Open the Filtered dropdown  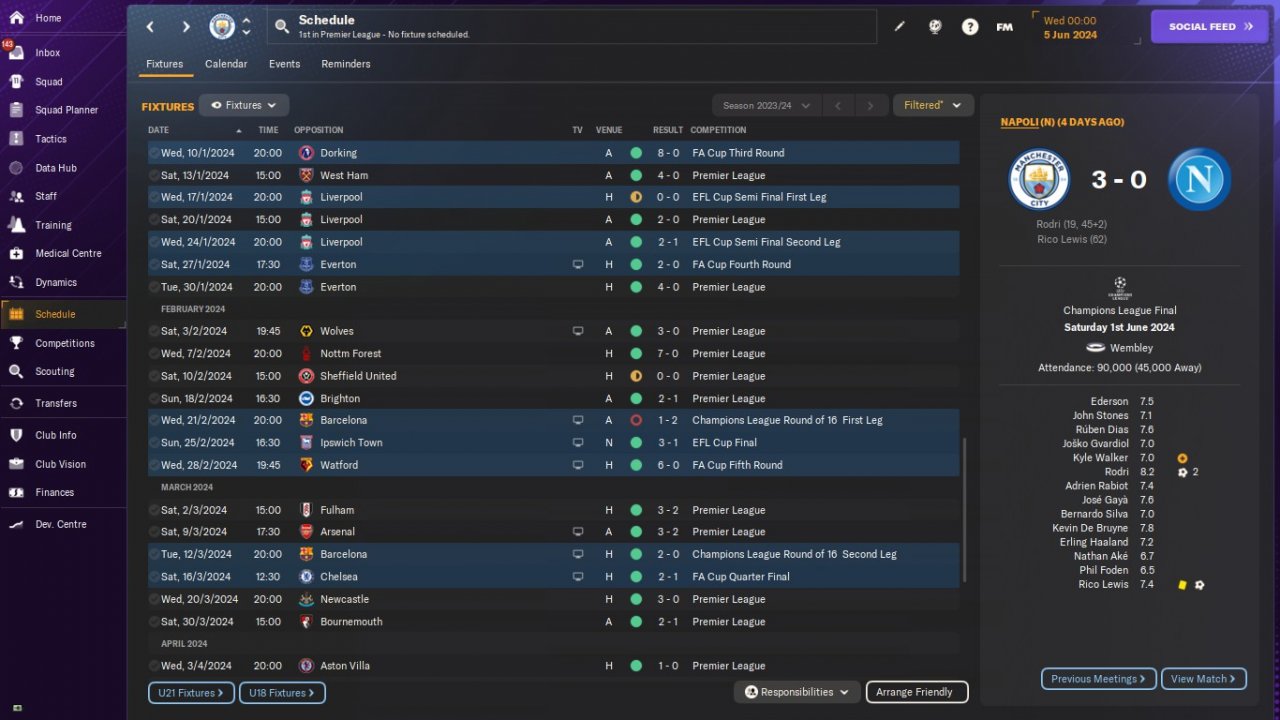(933, 105)
